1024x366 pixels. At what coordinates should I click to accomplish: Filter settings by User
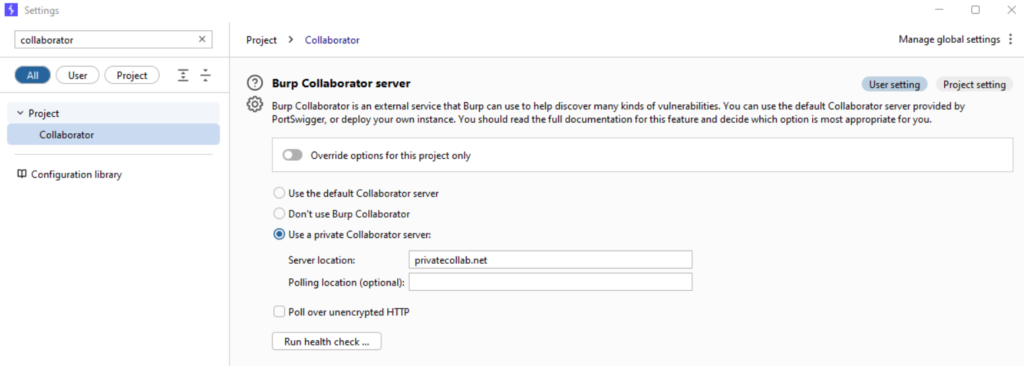coord(77,75)
